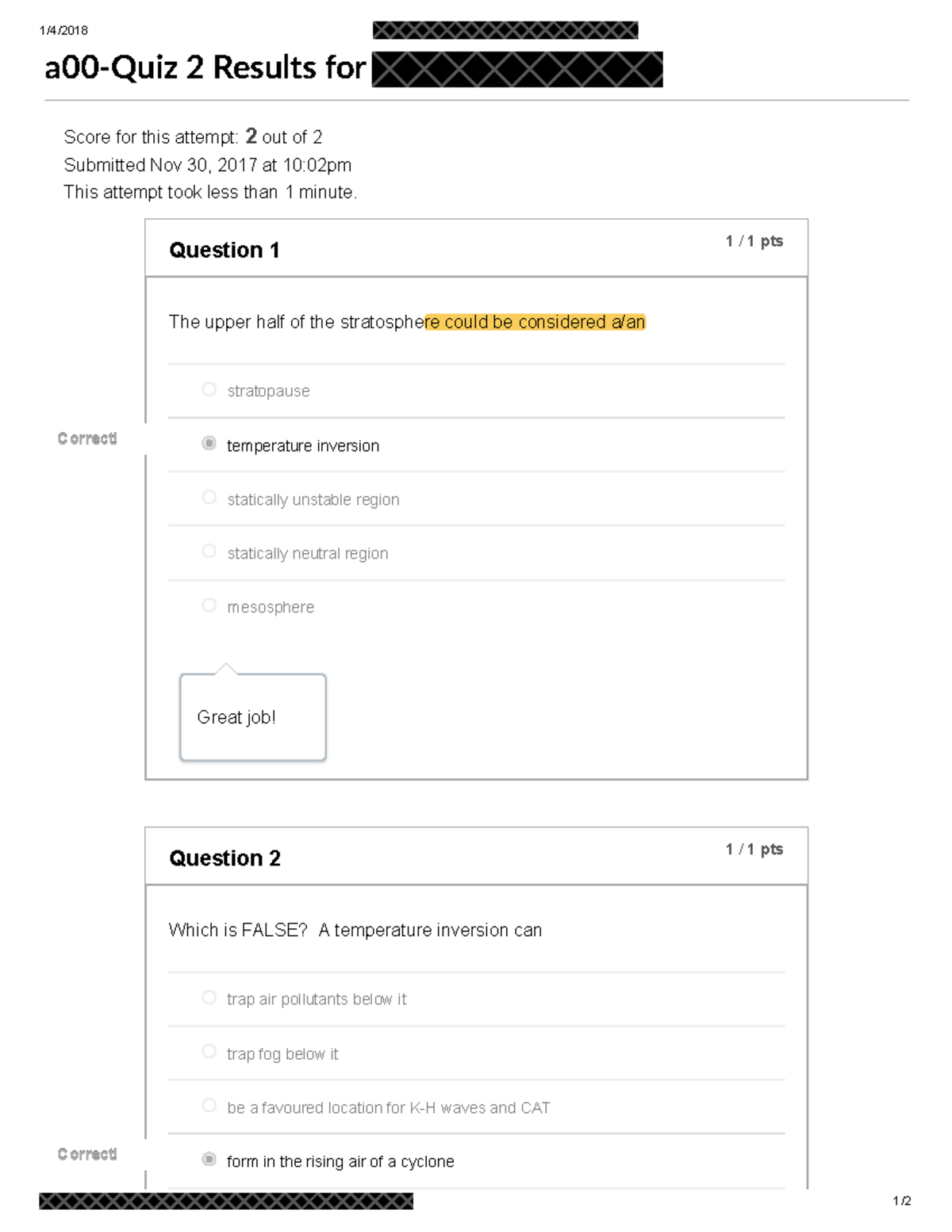952x1232 pixels.
Task: Choose the statically unstable region option
Action: [209, 497]
